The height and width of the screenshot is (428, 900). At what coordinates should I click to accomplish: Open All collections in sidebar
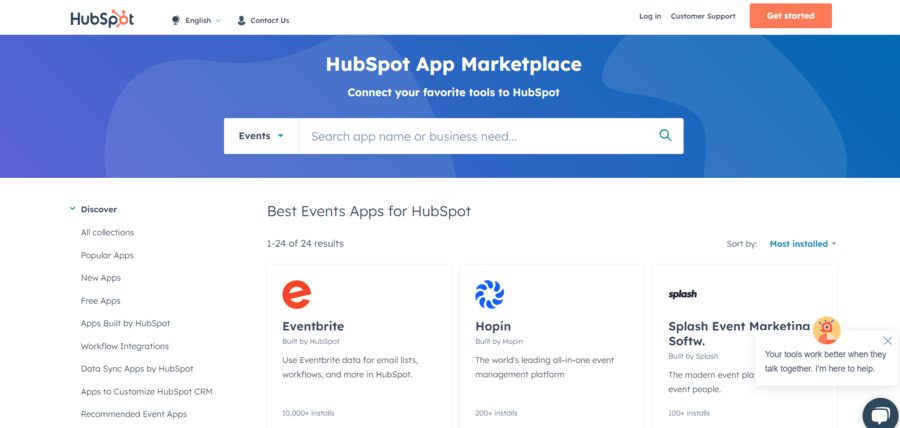107,232
